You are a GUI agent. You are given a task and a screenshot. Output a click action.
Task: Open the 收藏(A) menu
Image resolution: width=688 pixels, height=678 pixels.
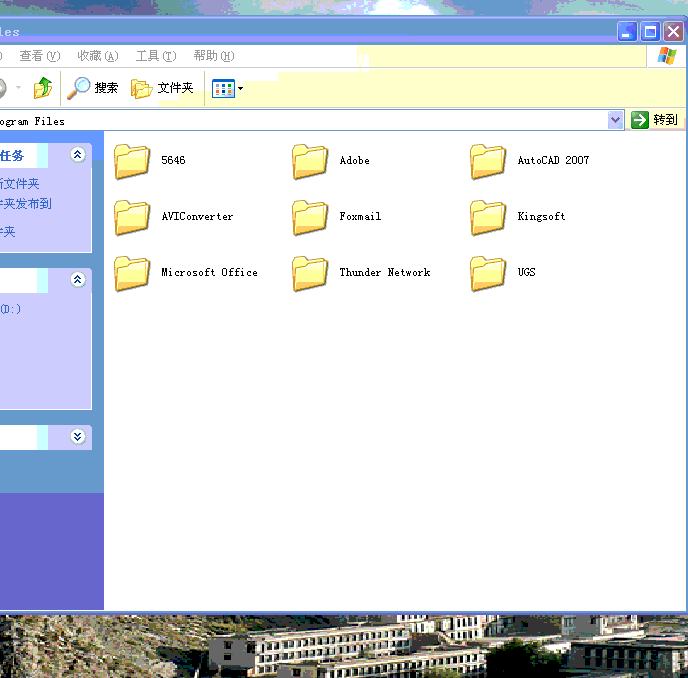pyautogui.click(x=98, y=56)
